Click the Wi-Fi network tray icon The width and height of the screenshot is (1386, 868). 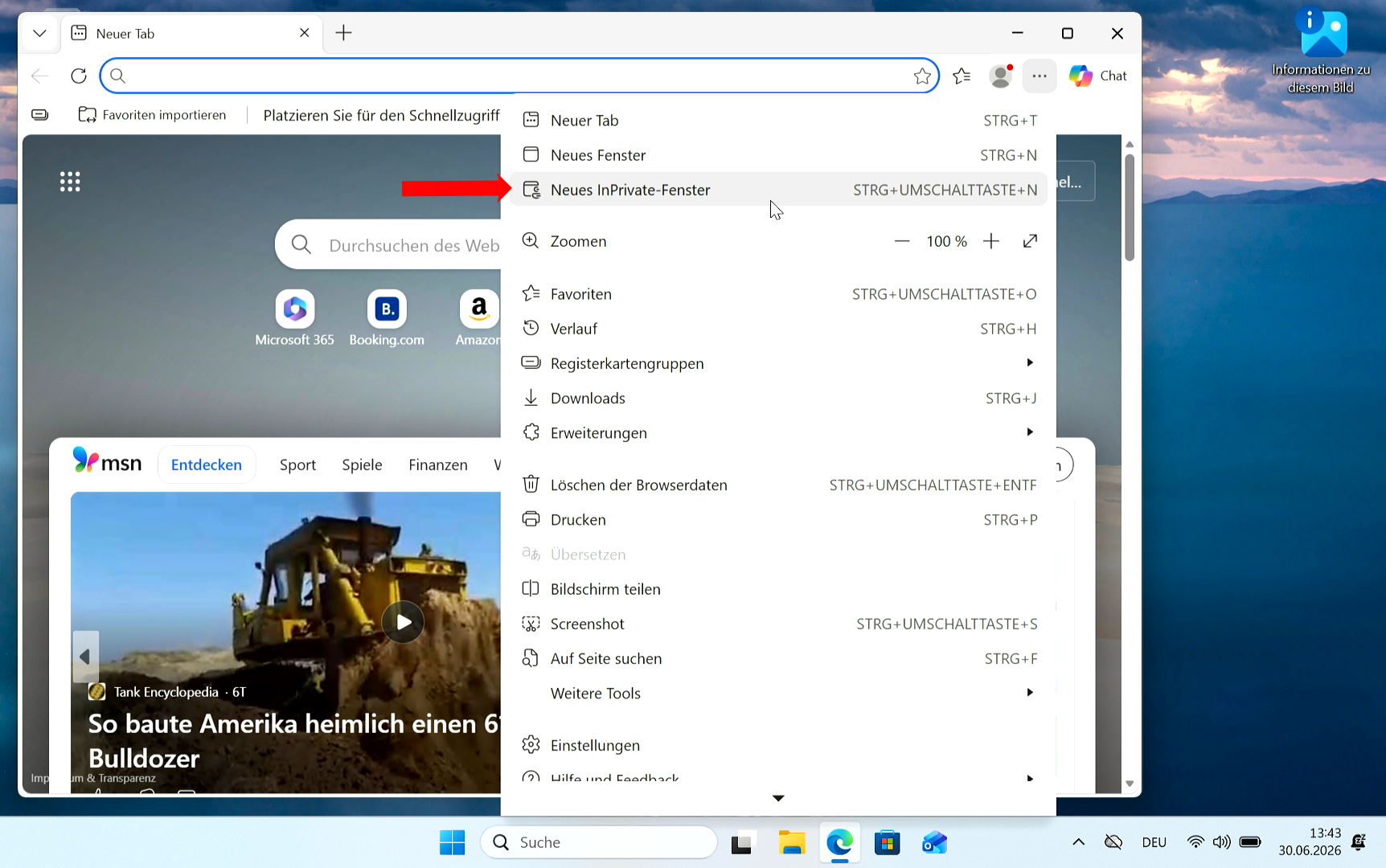point(1195,842)
